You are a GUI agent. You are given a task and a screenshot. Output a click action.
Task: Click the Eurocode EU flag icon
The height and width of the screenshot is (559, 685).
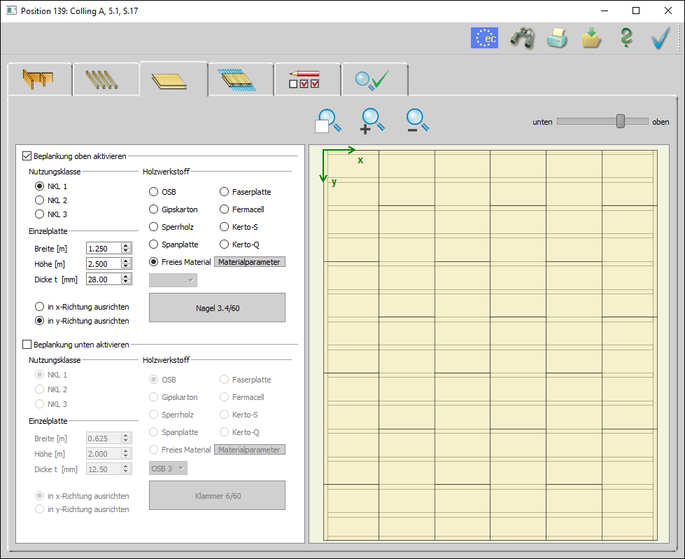click(485, 38)
